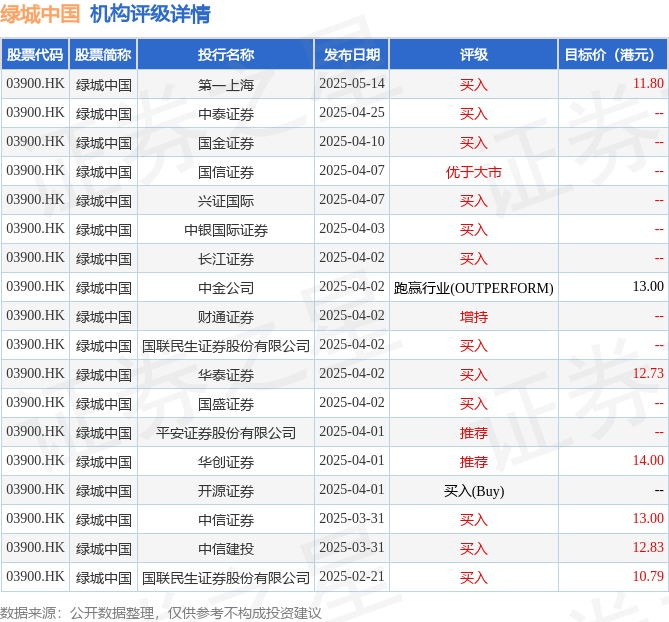Click the 跑赢行业(OUTPERFORM) rating
This screenshot has height=622, width=669.
474,288
